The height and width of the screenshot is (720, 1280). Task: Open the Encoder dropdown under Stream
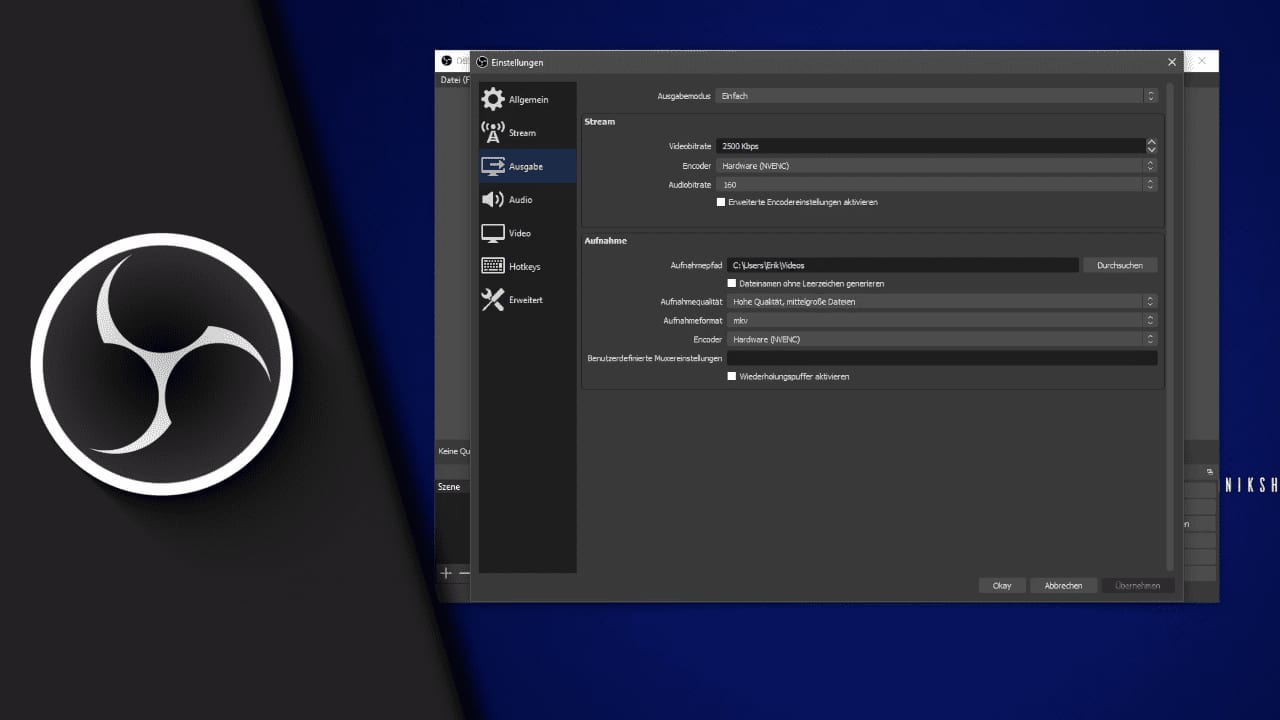[x=937, y=165]
